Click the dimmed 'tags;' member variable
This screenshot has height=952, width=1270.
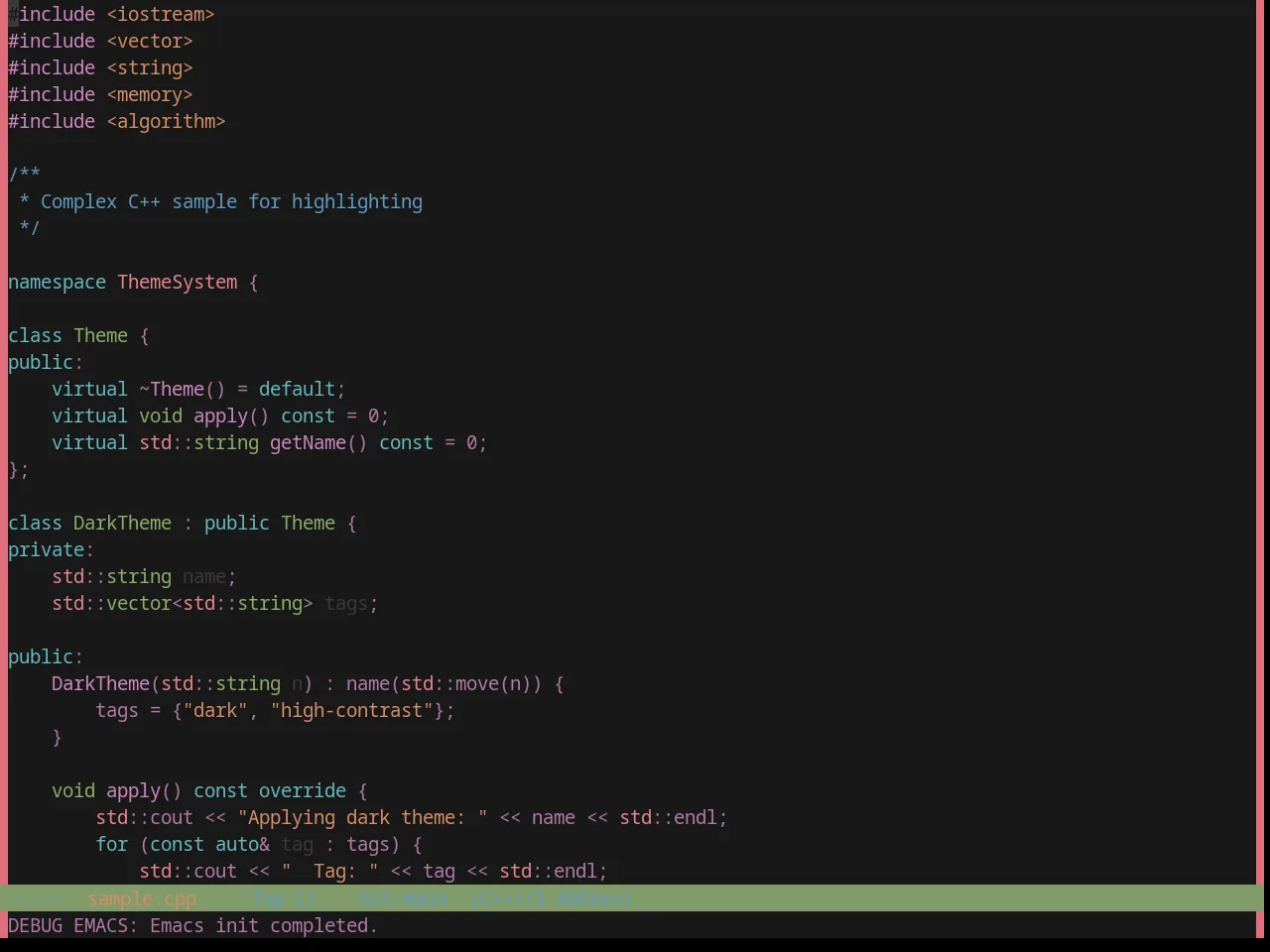pyautogui.click(x=351, y=603)
